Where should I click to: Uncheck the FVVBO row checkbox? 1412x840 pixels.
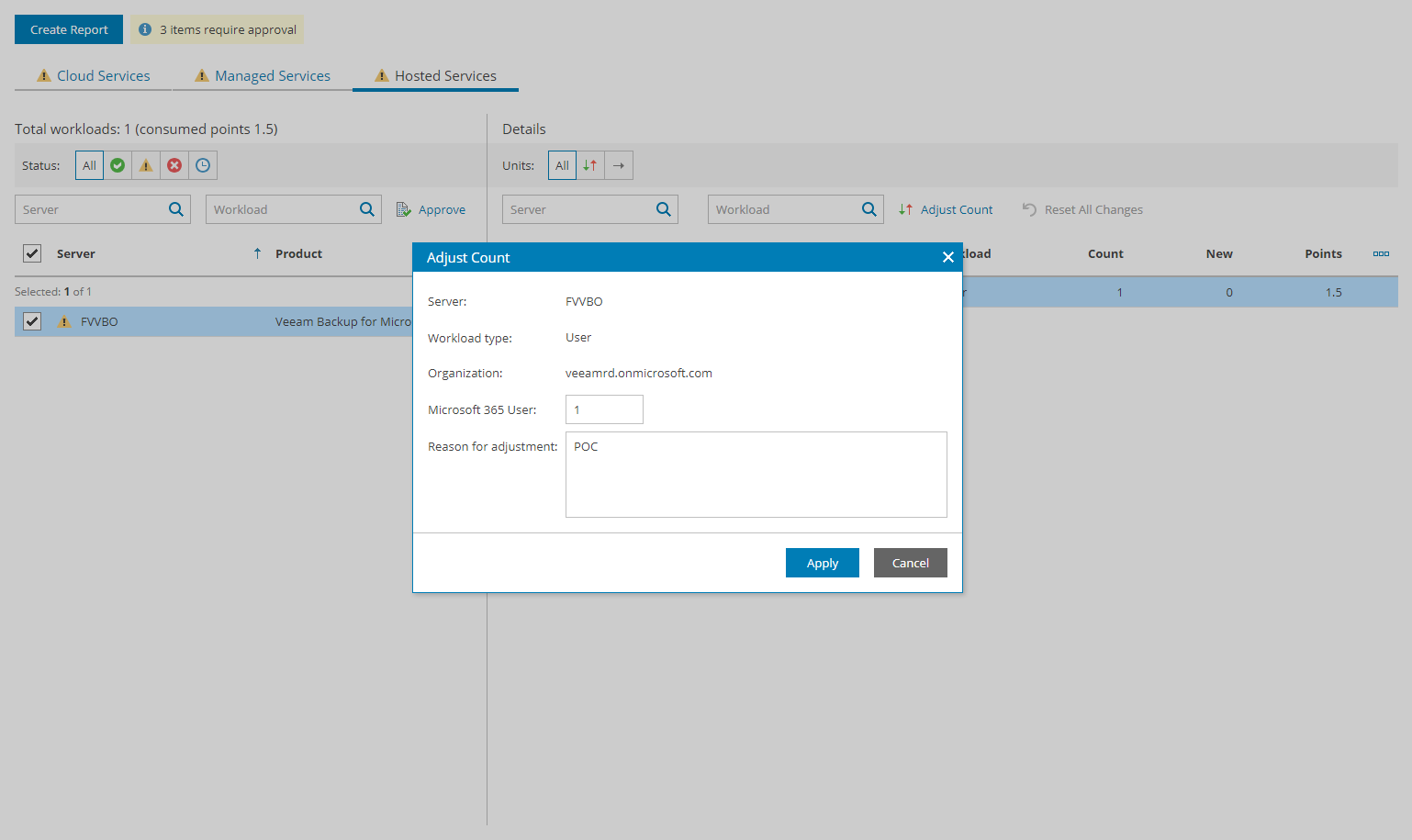[32, 321]
